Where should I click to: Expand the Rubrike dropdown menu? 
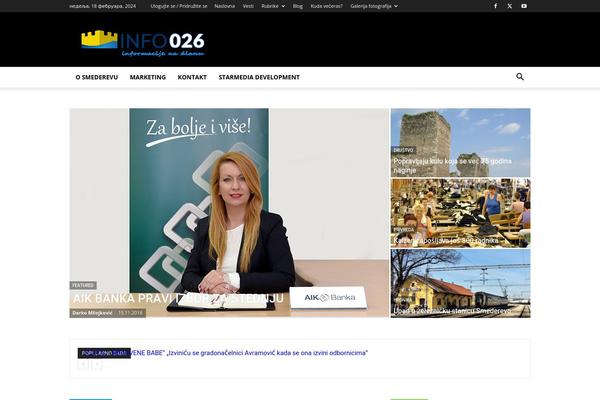click(x=273, y=6)
